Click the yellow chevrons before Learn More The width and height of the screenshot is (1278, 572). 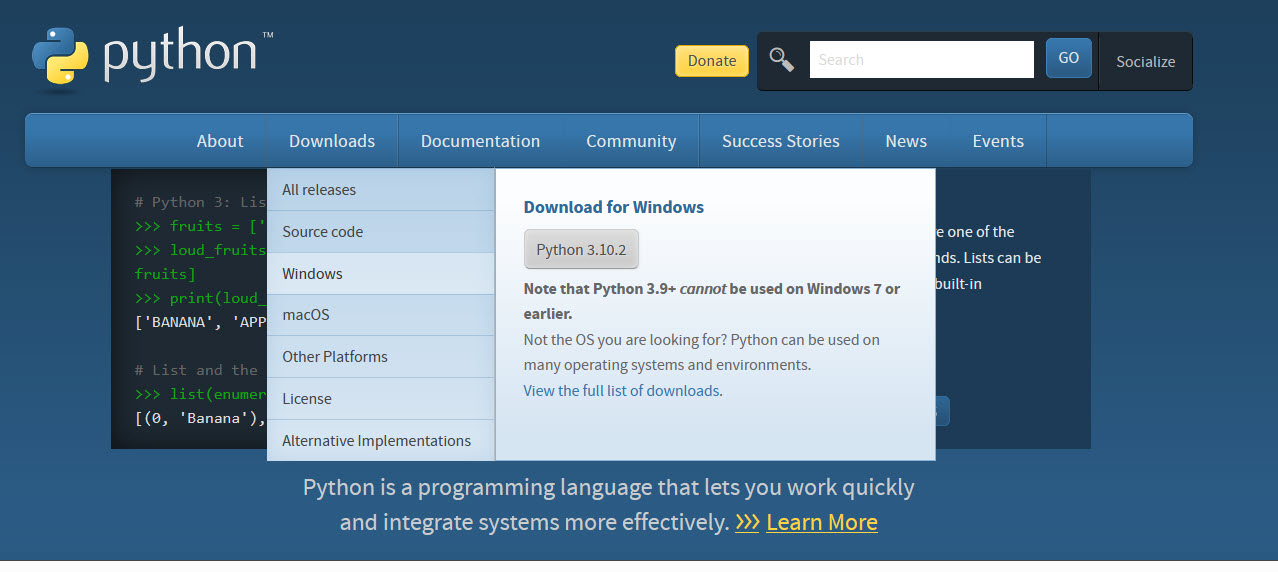tap(747, 522)
